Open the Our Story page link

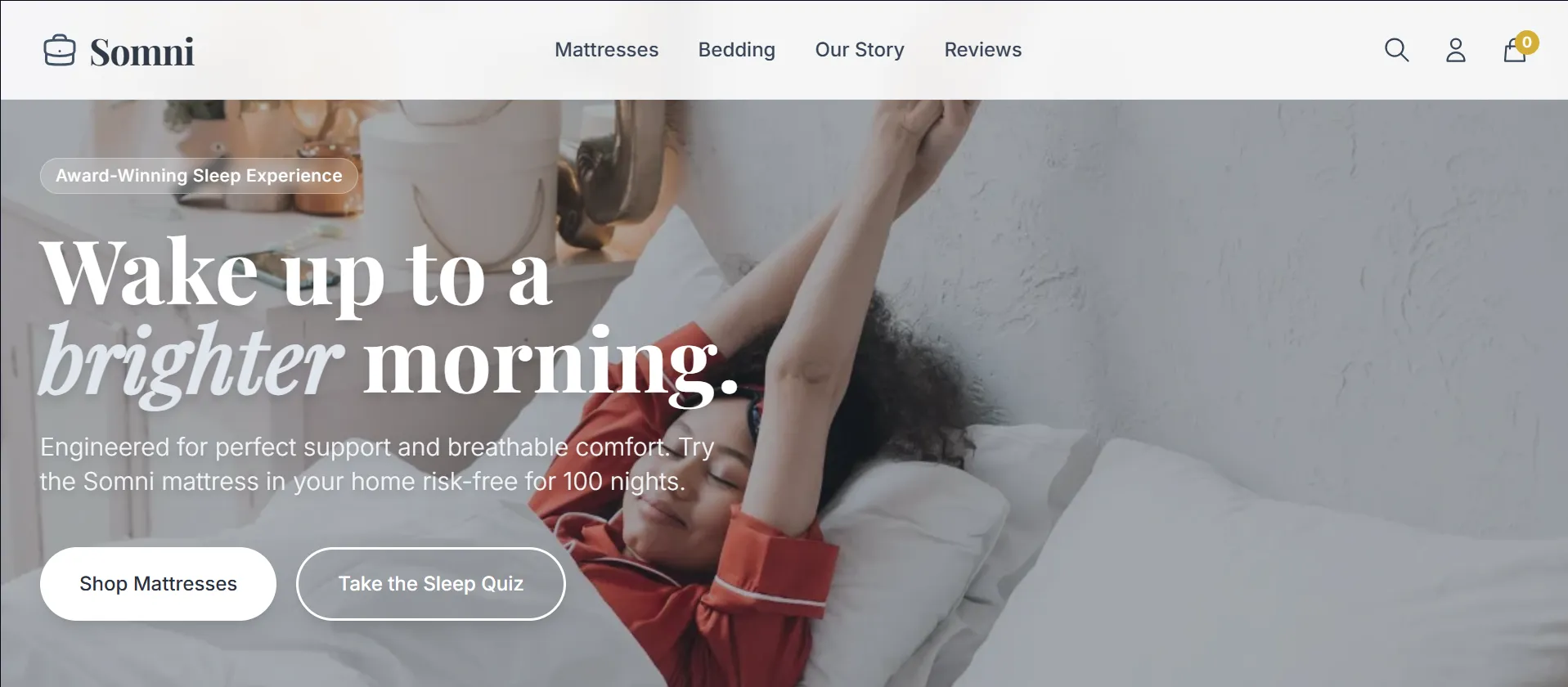pos(860,50)
